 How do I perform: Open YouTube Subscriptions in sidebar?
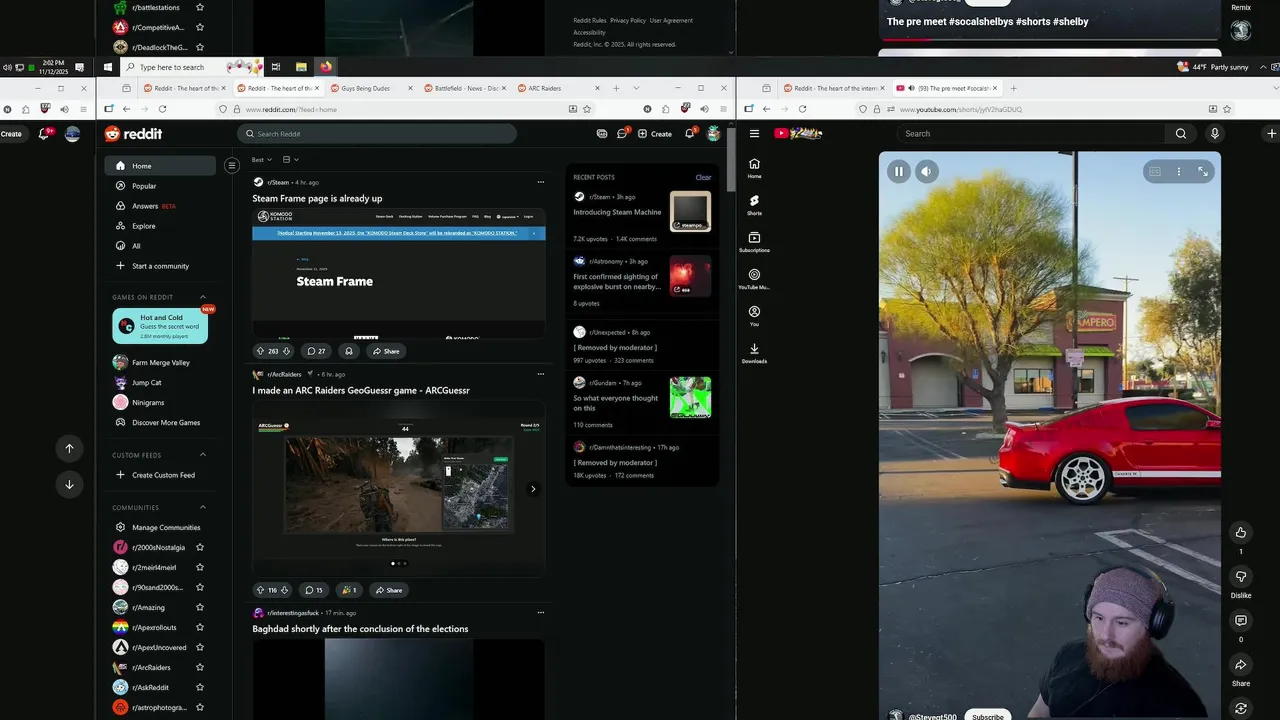coord(754,242)
